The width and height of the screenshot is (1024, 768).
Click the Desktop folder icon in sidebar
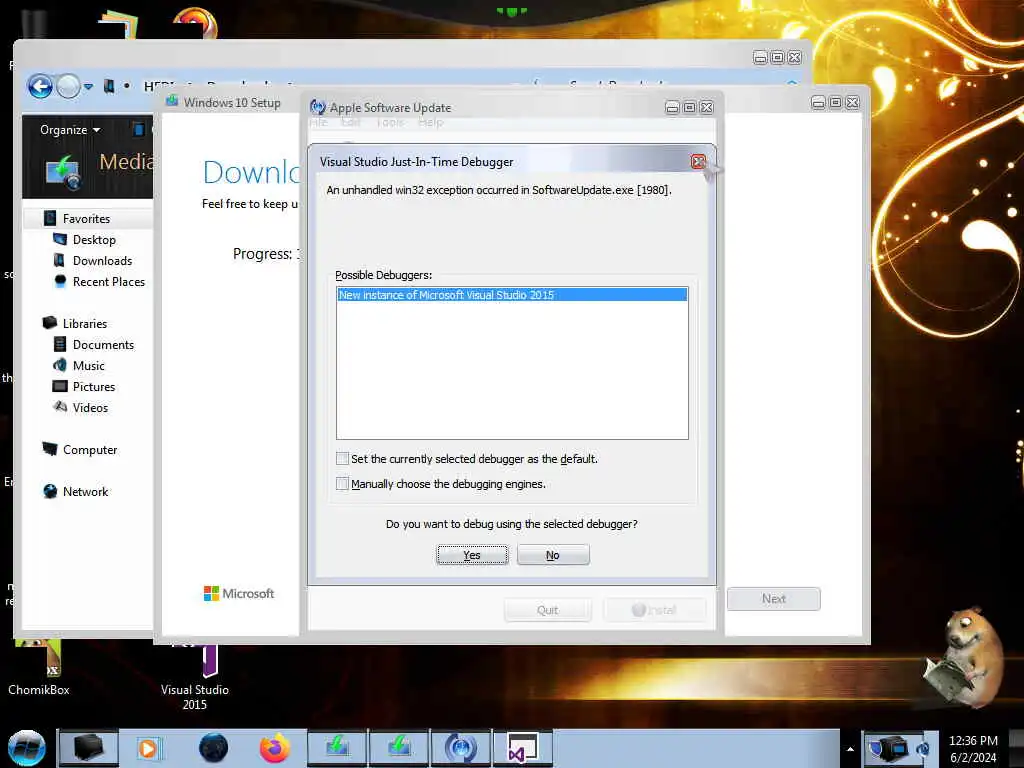[x=59, y=239]
